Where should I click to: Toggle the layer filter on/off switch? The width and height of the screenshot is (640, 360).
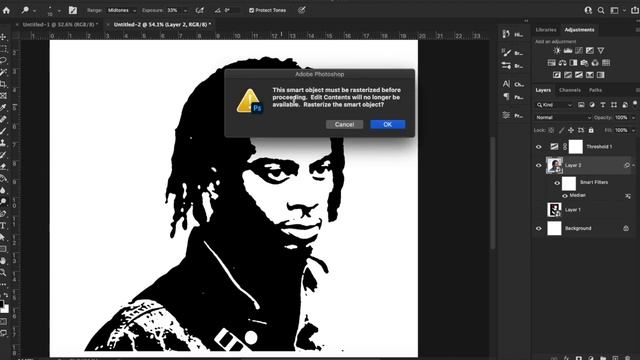(x=635, y=104)
